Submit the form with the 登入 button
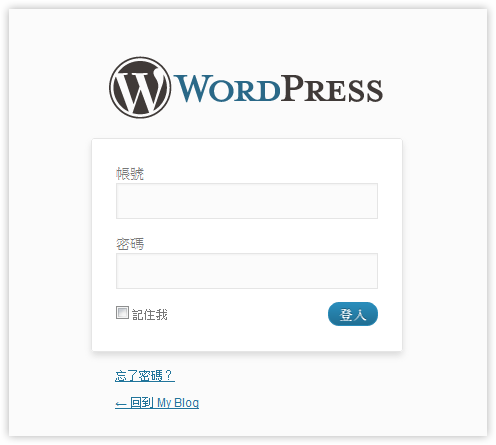496x445 pixels. pyautogui.click(x=353, y=314)
